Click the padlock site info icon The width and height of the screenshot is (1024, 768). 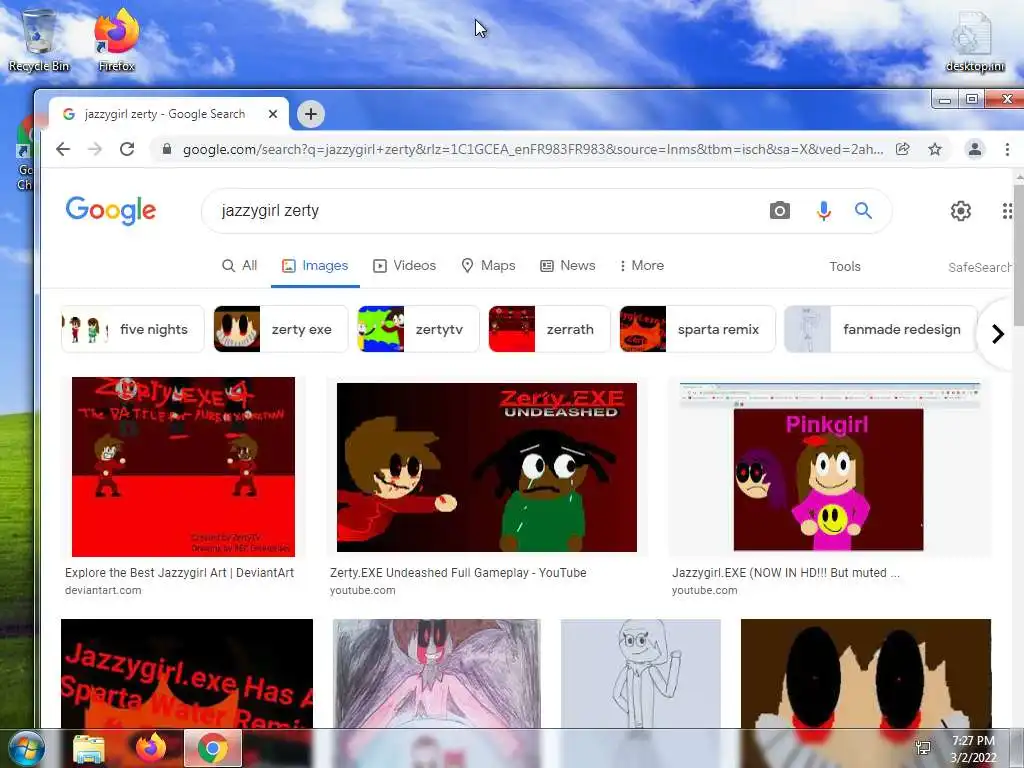(x=167, y=149)
